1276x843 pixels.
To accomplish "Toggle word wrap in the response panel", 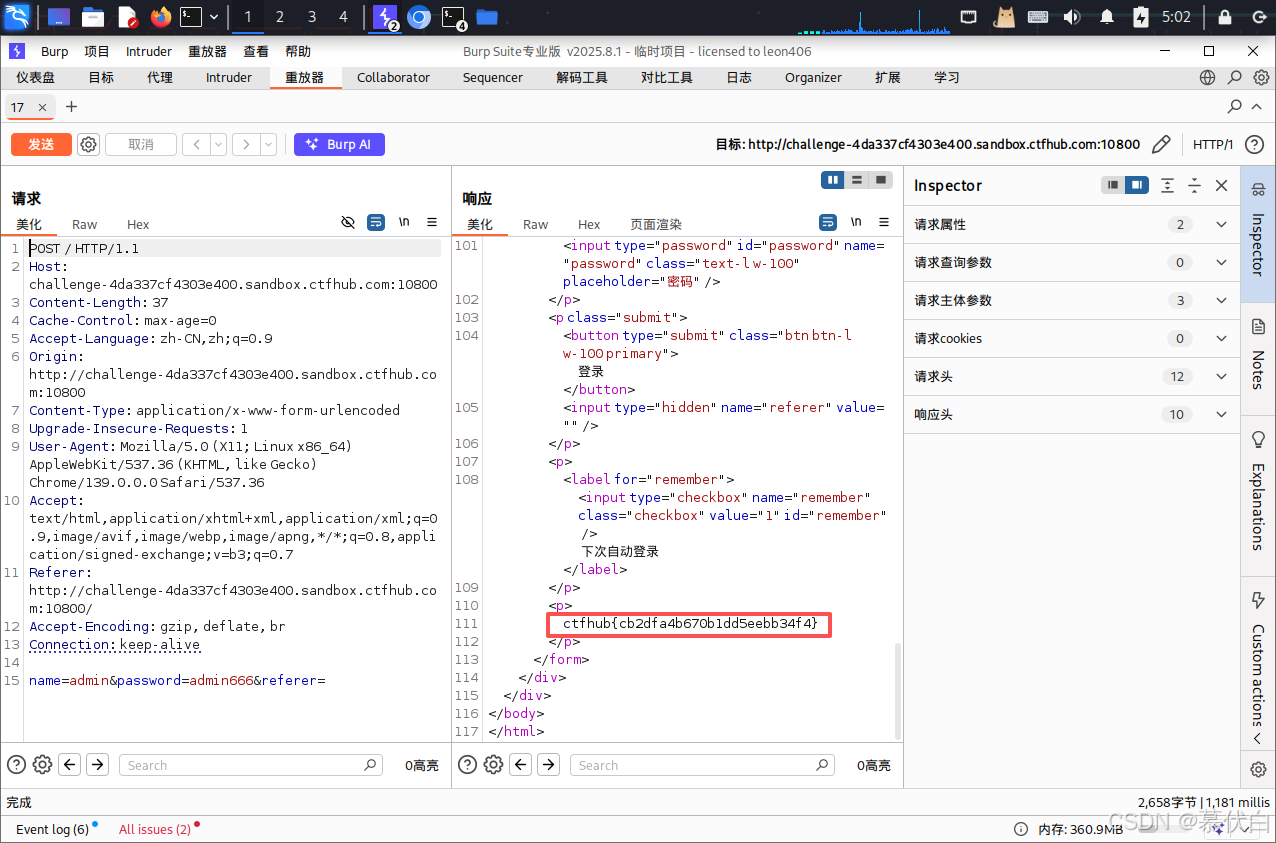I will (828, 222).
